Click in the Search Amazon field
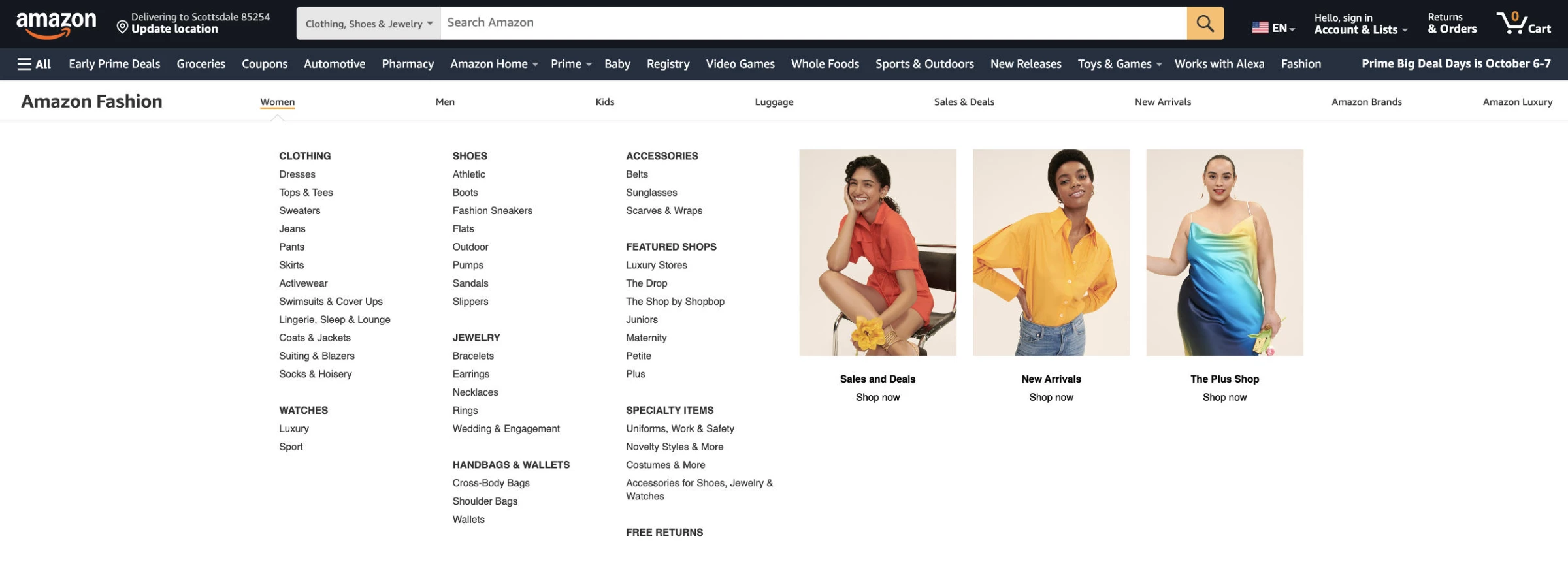 click(813, 24)
